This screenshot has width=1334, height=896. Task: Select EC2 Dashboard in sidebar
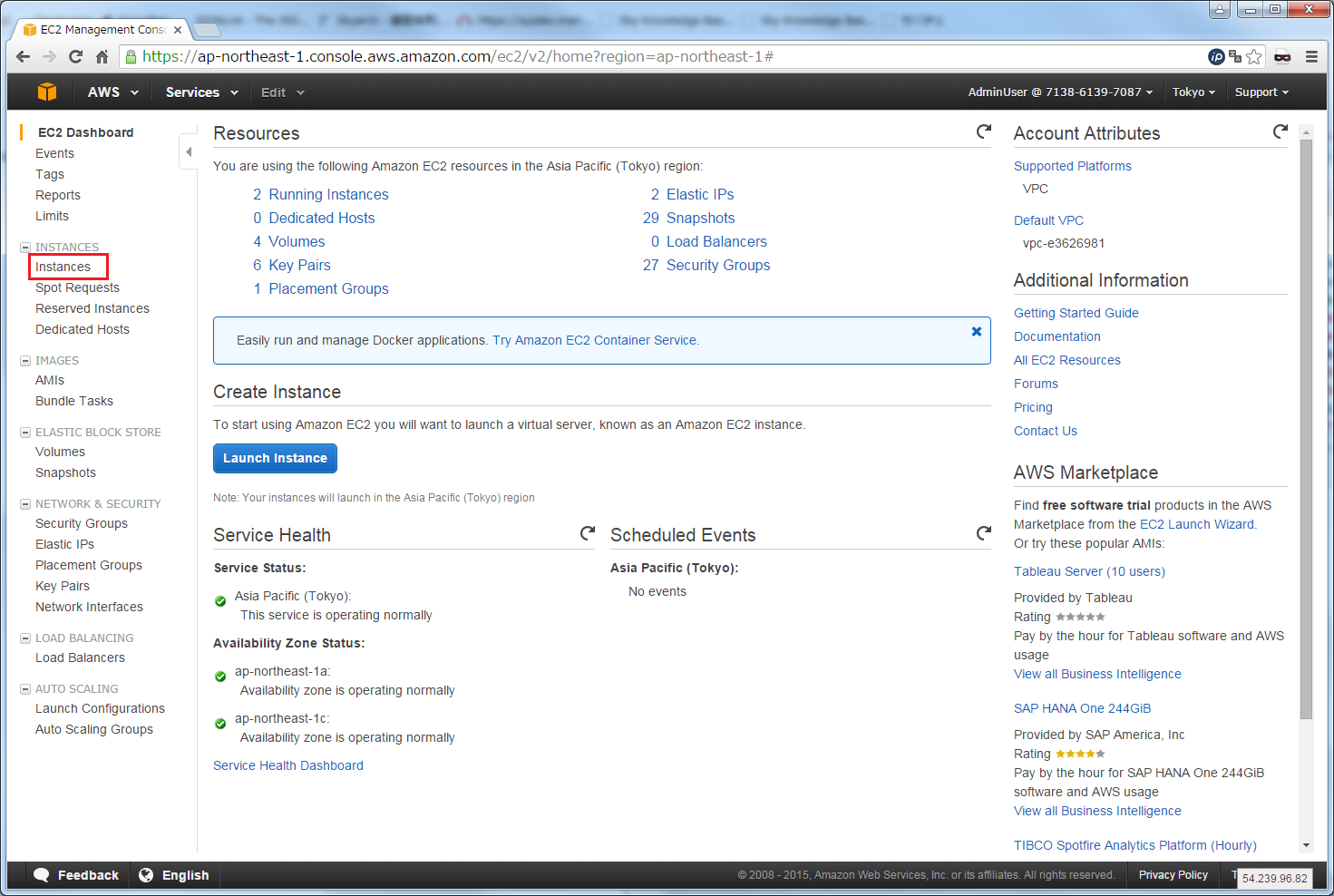85,132
